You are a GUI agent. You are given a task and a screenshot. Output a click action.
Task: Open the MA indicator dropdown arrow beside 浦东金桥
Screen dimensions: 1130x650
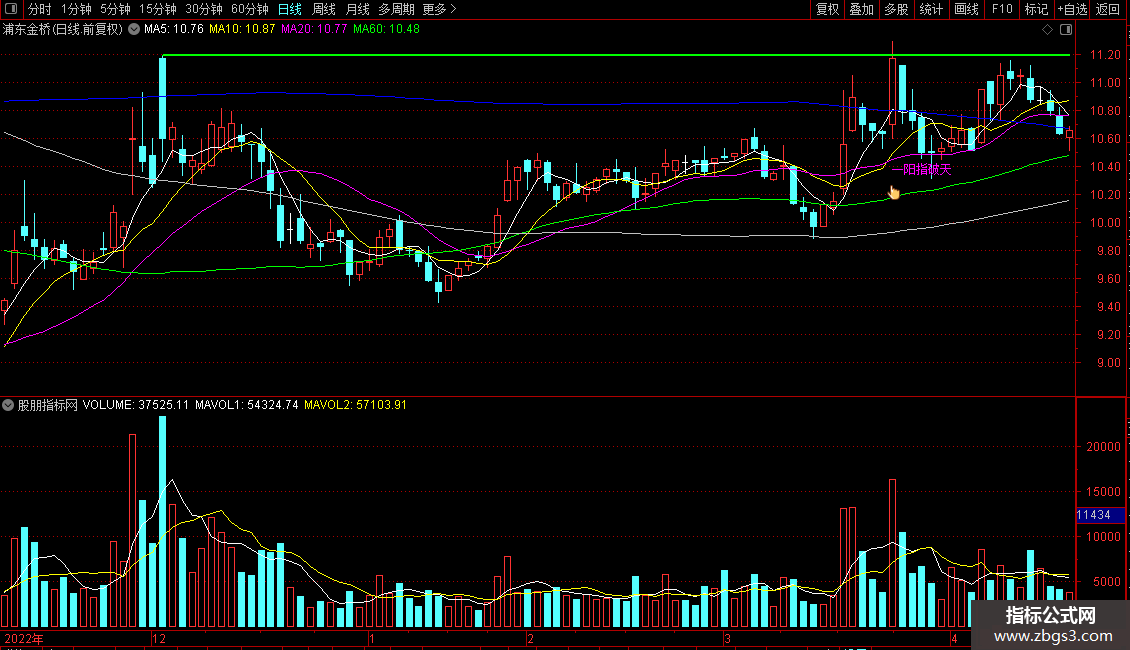pyautogui.click(x=134, y=30)
